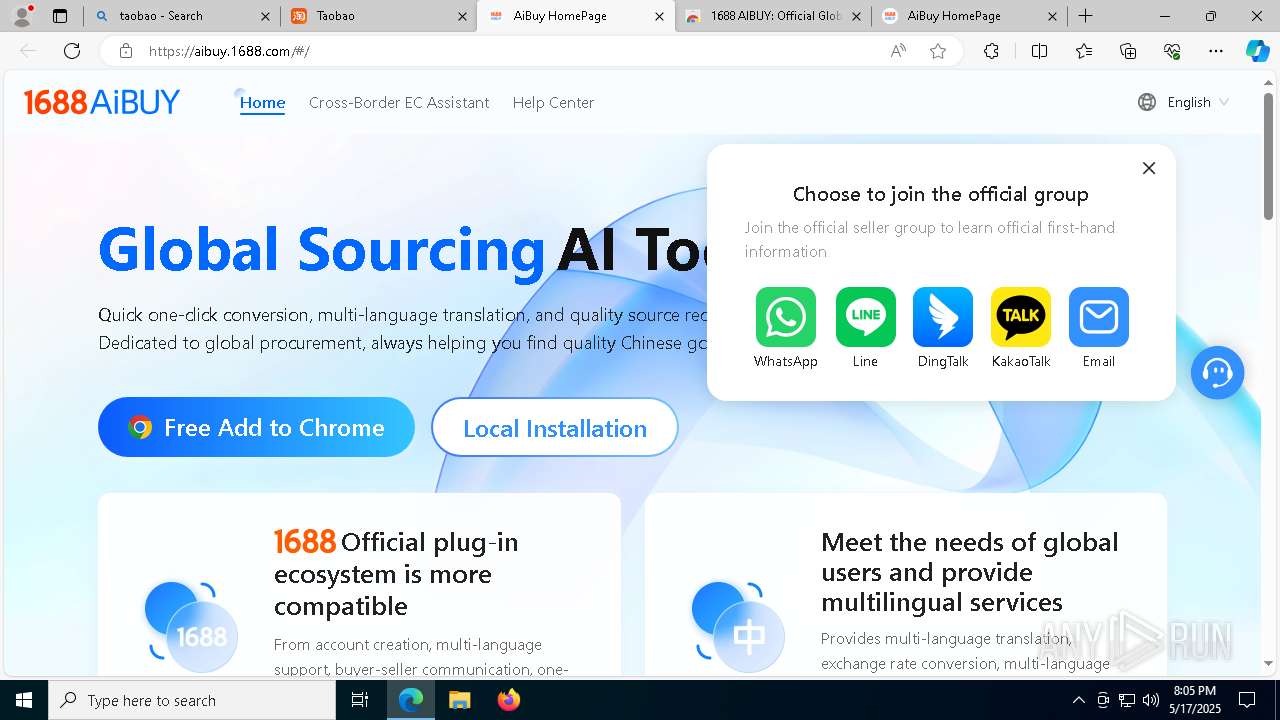This screenshot has height=720, width=1280.
Task: View site information lock icon
Action: click(x=126, y=51)
